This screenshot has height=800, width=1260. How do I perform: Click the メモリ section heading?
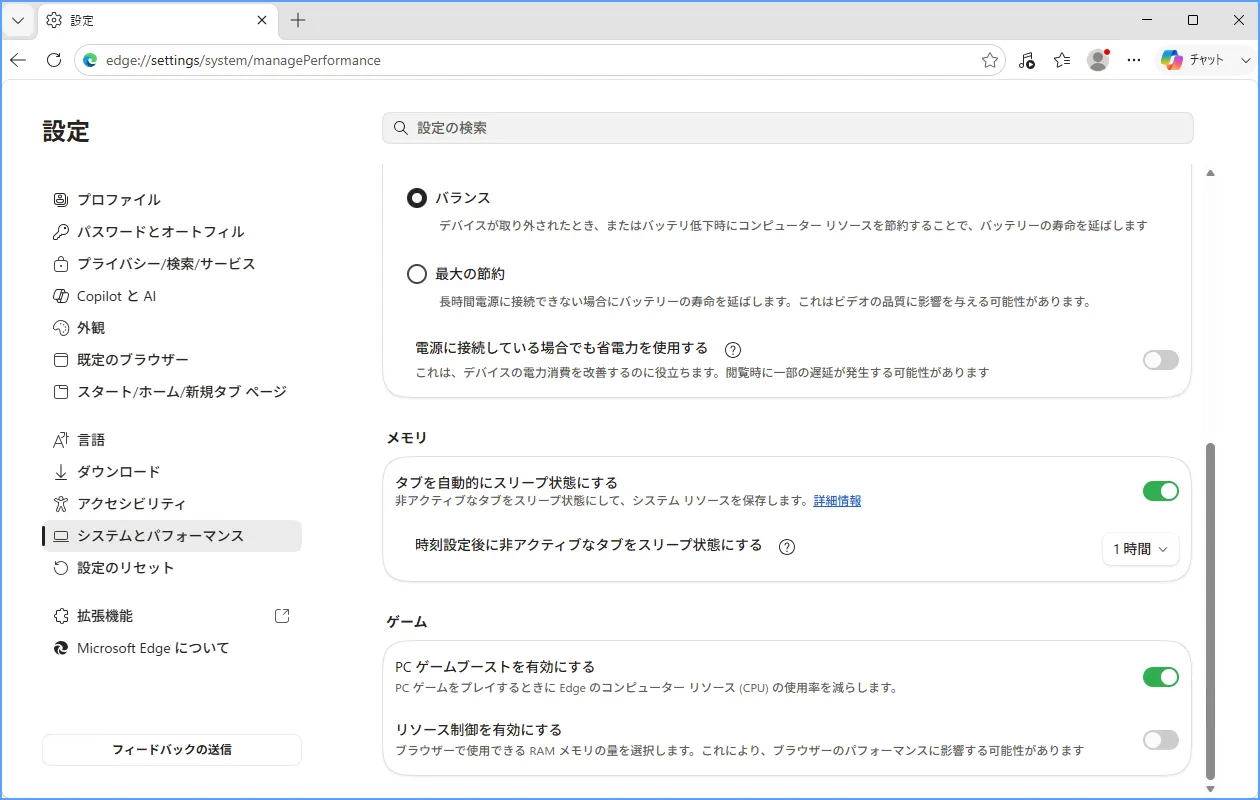[407, 438]
